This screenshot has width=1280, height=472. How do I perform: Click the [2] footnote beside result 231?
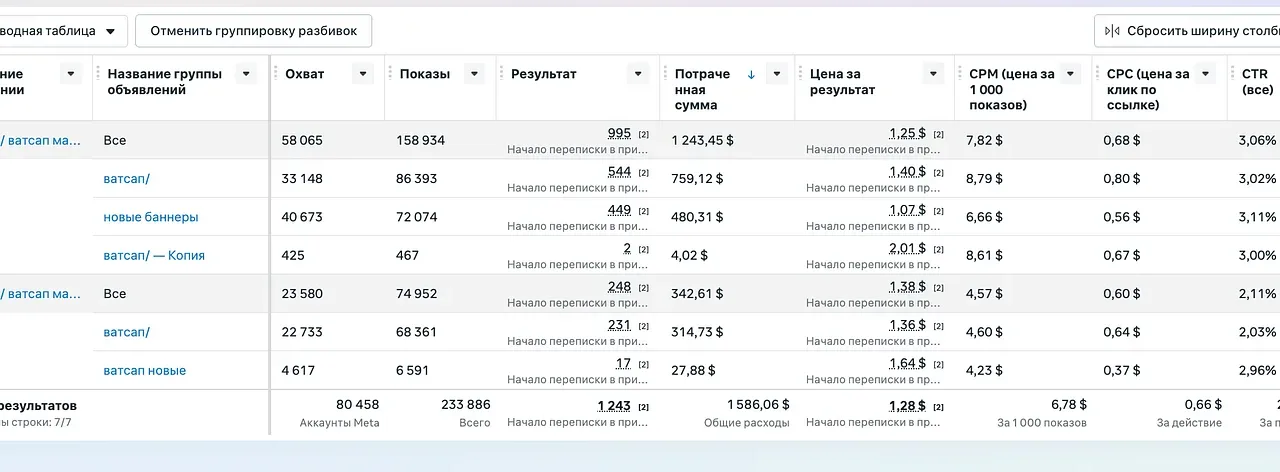pos(644,326)
